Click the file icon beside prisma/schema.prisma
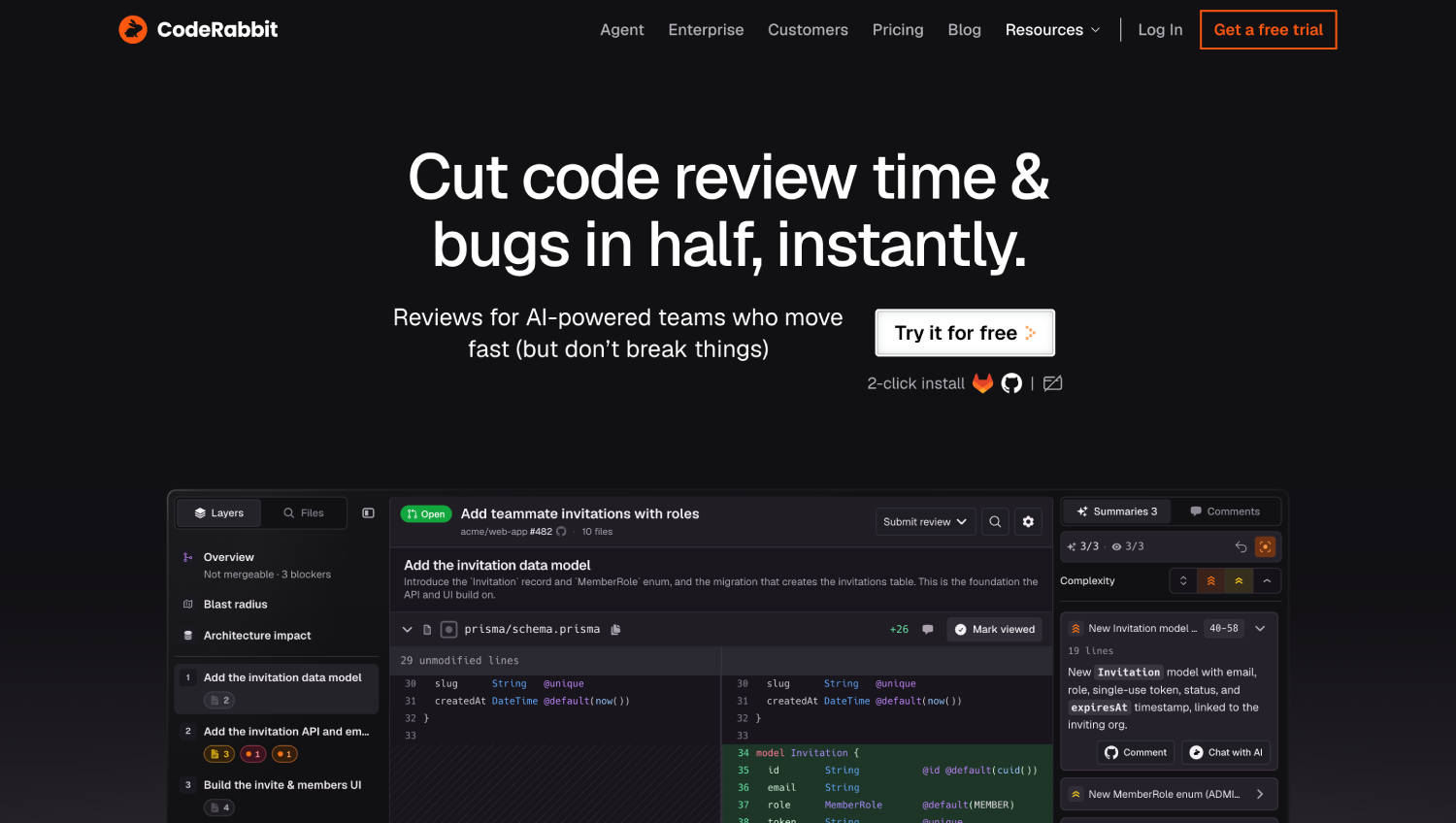 pyautogui.click(x=427, y=630)
